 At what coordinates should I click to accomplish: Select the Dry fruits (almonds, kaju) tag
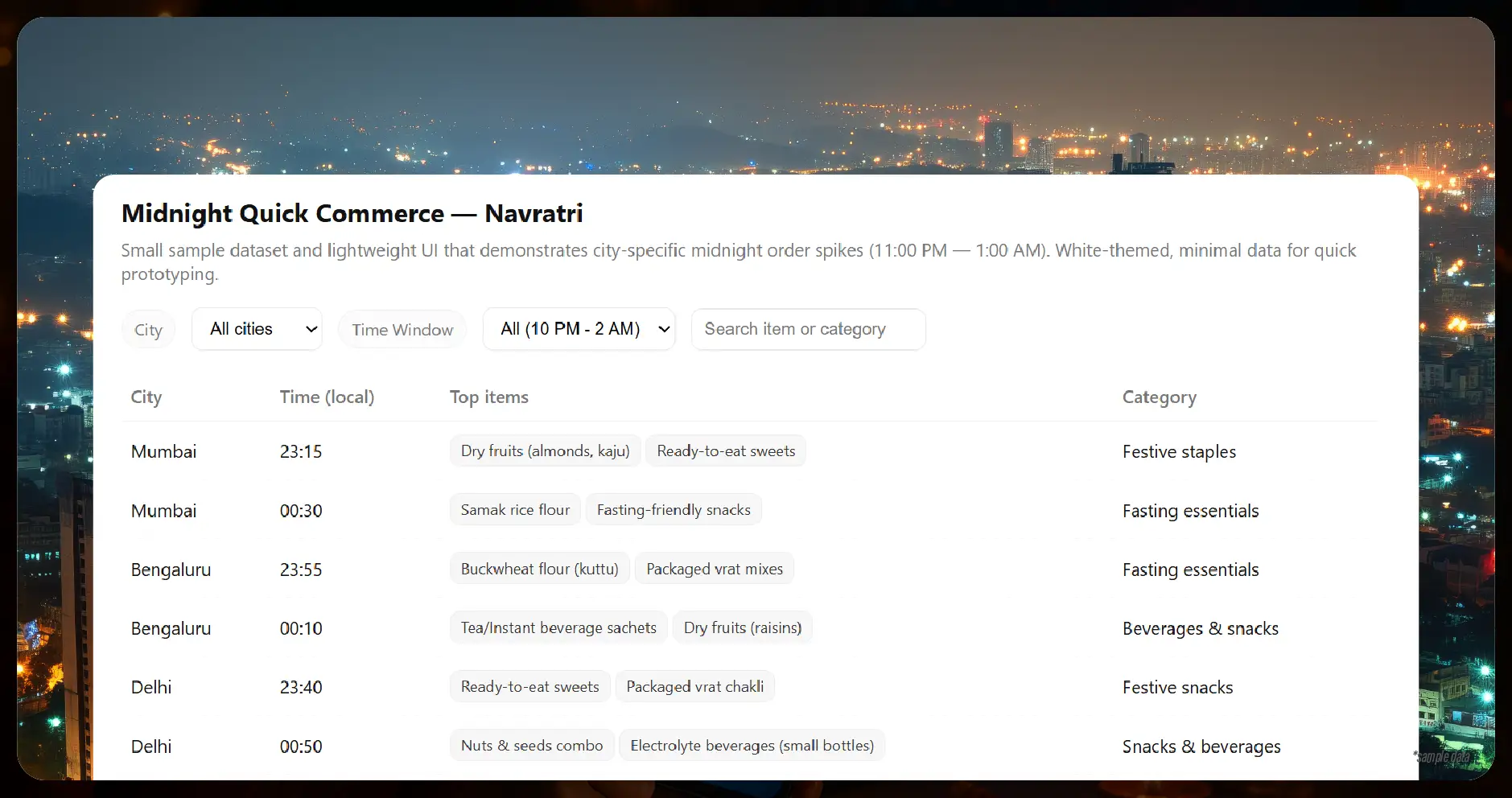tap(545, 451)
